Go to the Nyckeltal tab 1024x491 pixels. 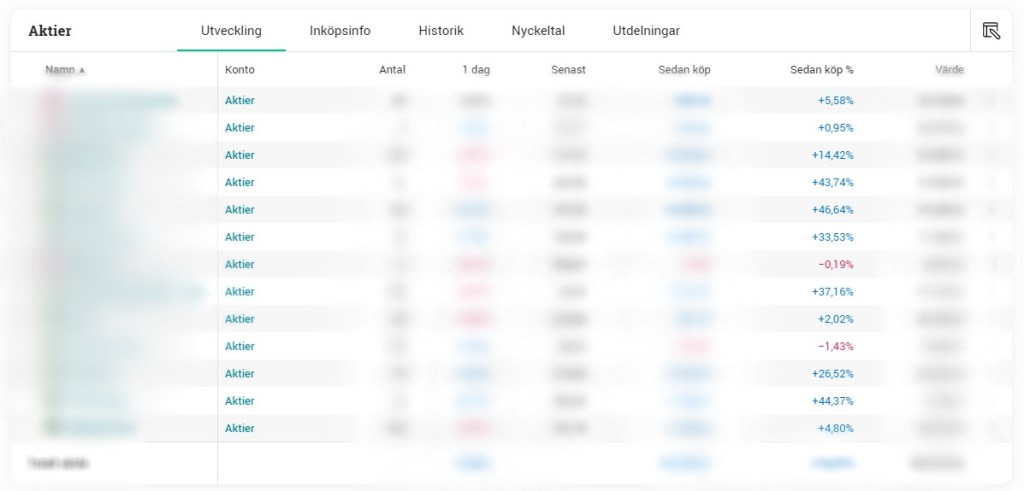[538, 31]
